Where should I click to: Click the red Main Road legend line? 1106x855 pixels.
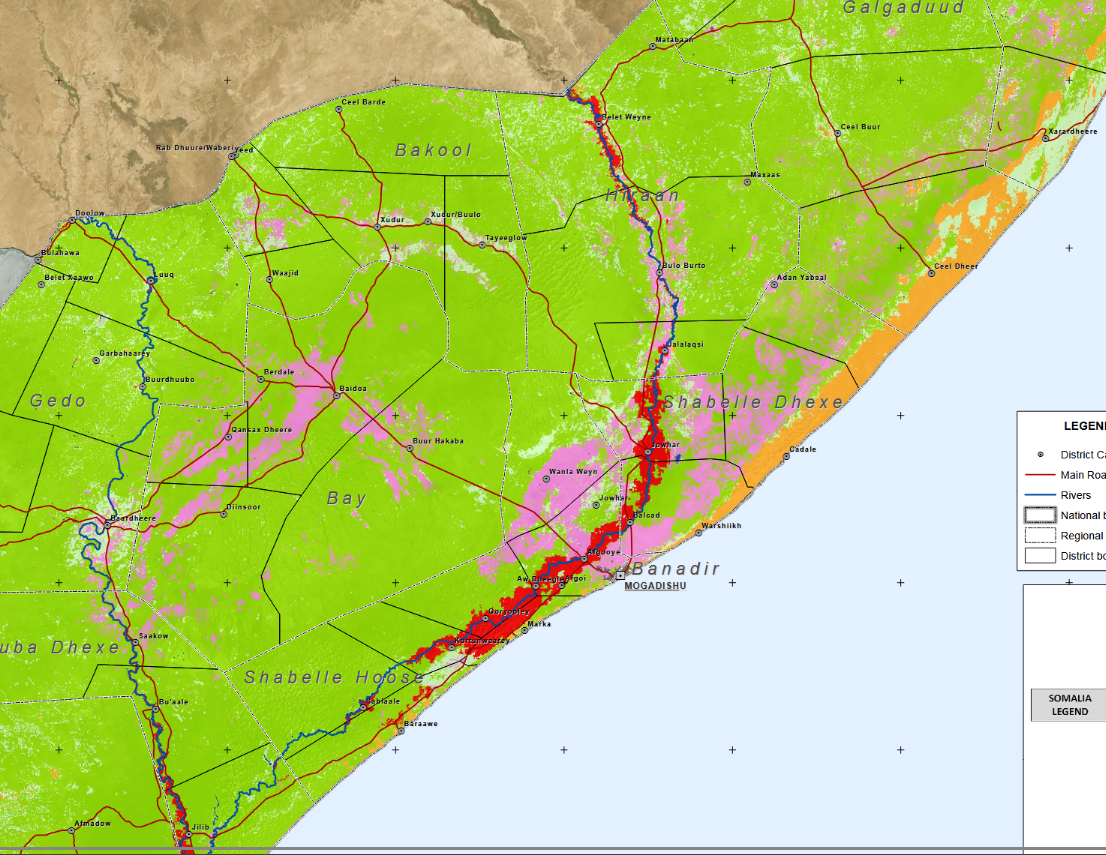click(x=1040, y=475)
